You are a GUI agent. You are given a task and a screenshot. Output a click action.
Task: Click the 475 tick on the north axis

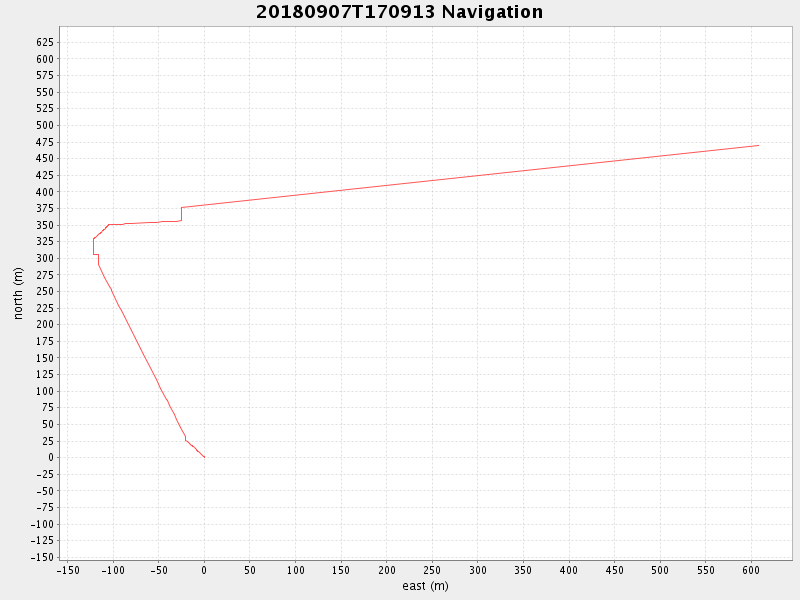tap(44, 142)
